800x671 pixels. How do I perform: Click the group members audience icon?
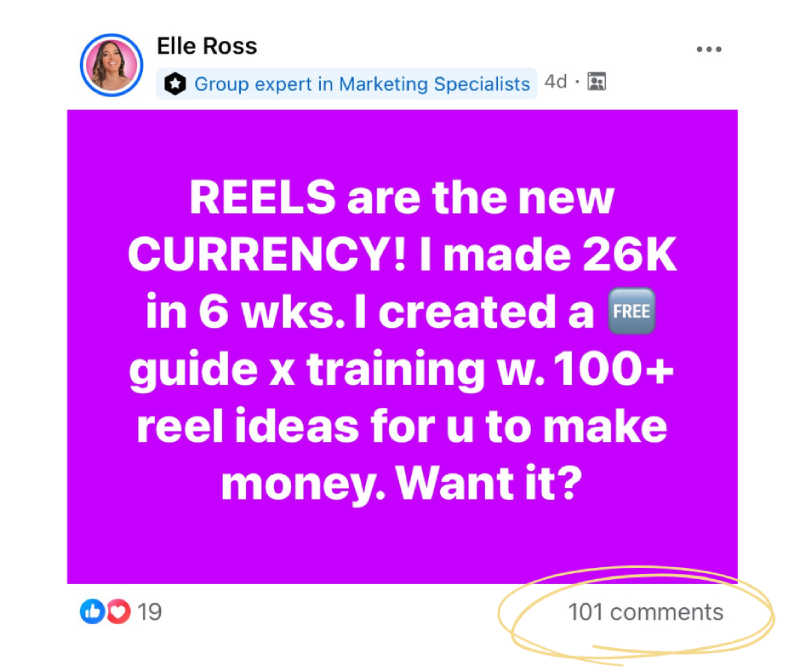596,82
